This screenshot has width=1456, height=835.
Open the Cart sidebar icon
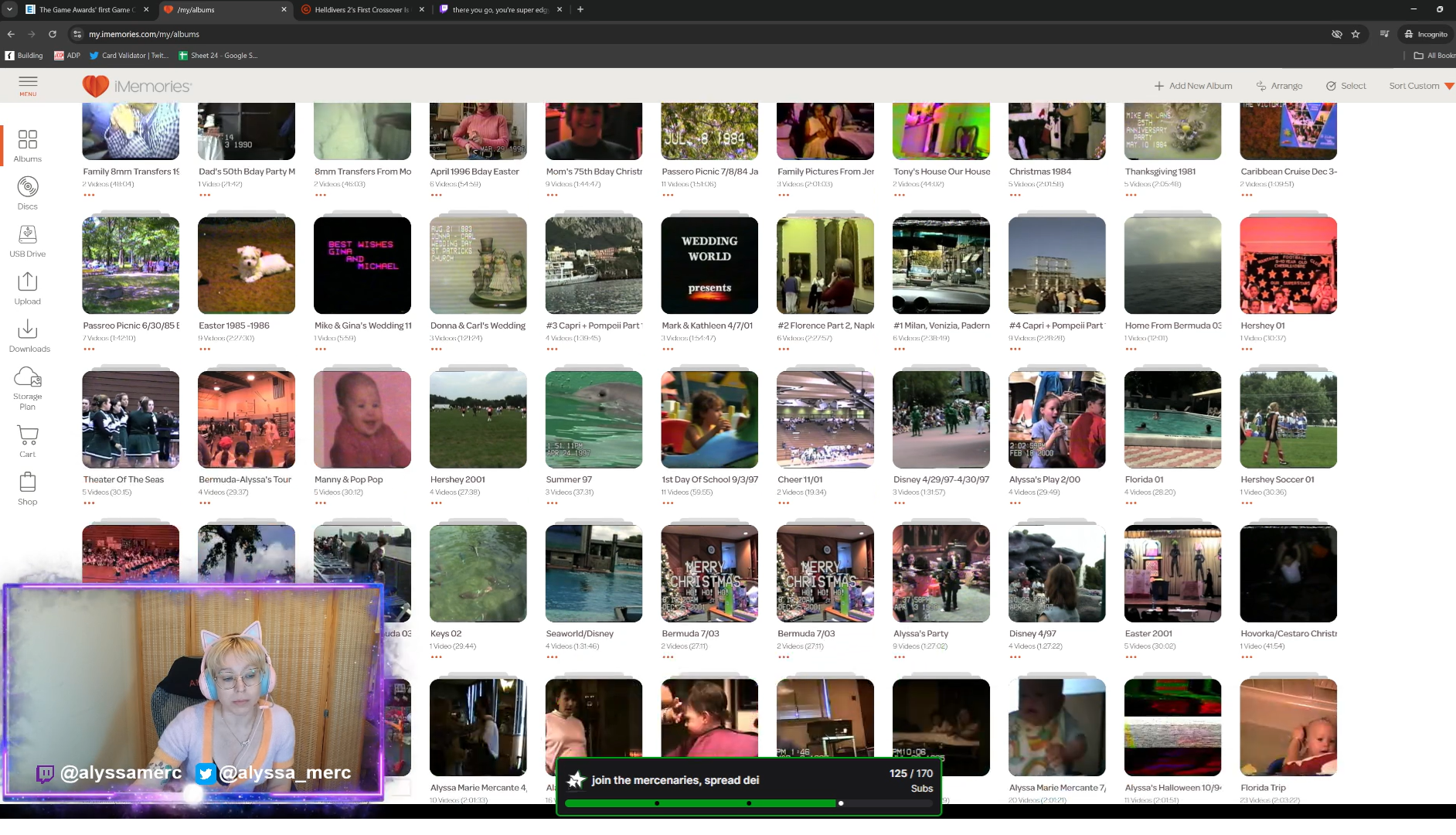(28, 441)
